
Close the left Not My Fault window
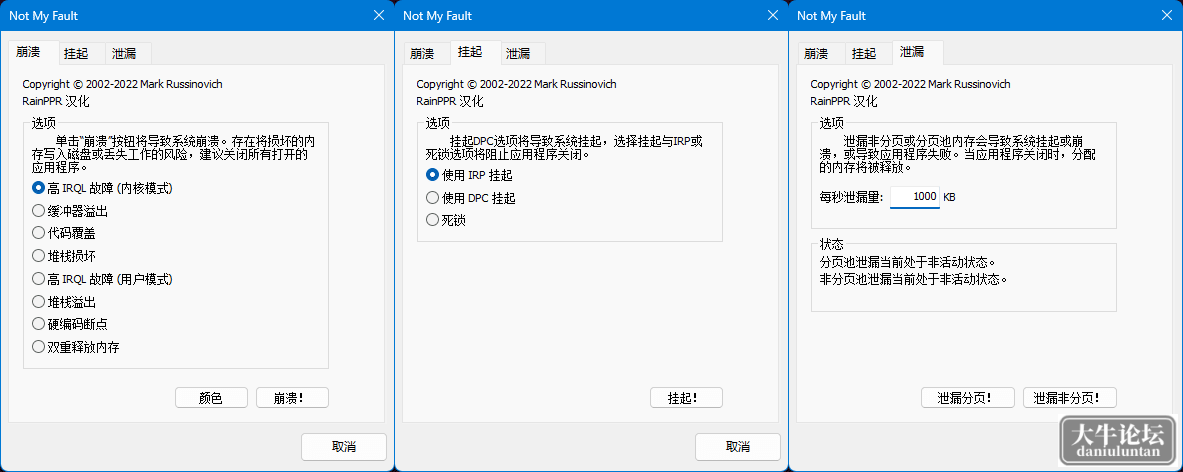pyautogui.click(x=379, y=15)
